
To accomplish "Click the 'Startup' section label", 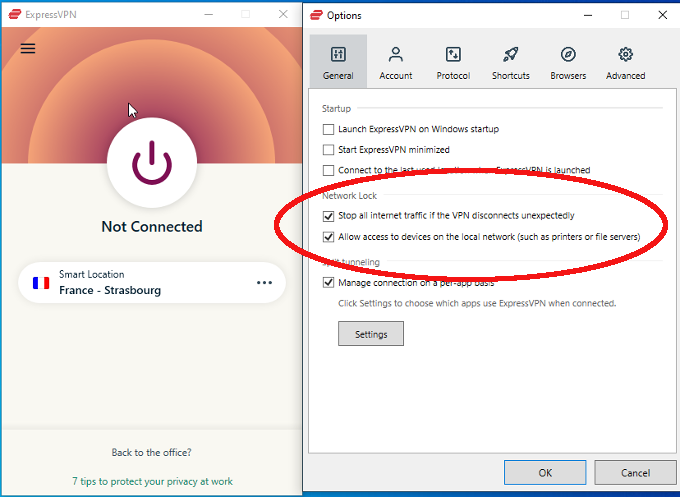I will click(336, 108).
